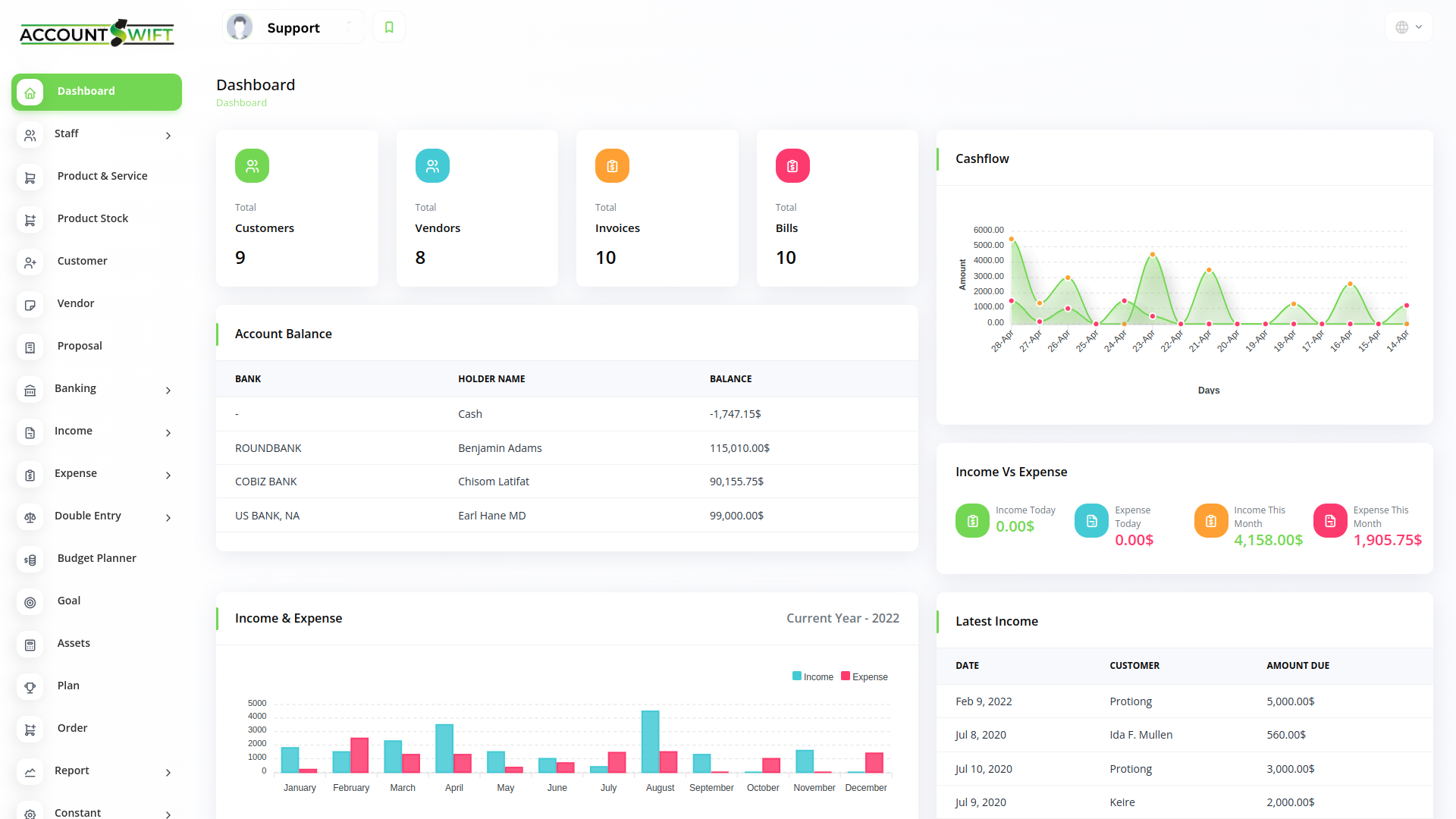Click the Goal target icon
Viewport: 1456px width, 819px height.
(30, 602)
